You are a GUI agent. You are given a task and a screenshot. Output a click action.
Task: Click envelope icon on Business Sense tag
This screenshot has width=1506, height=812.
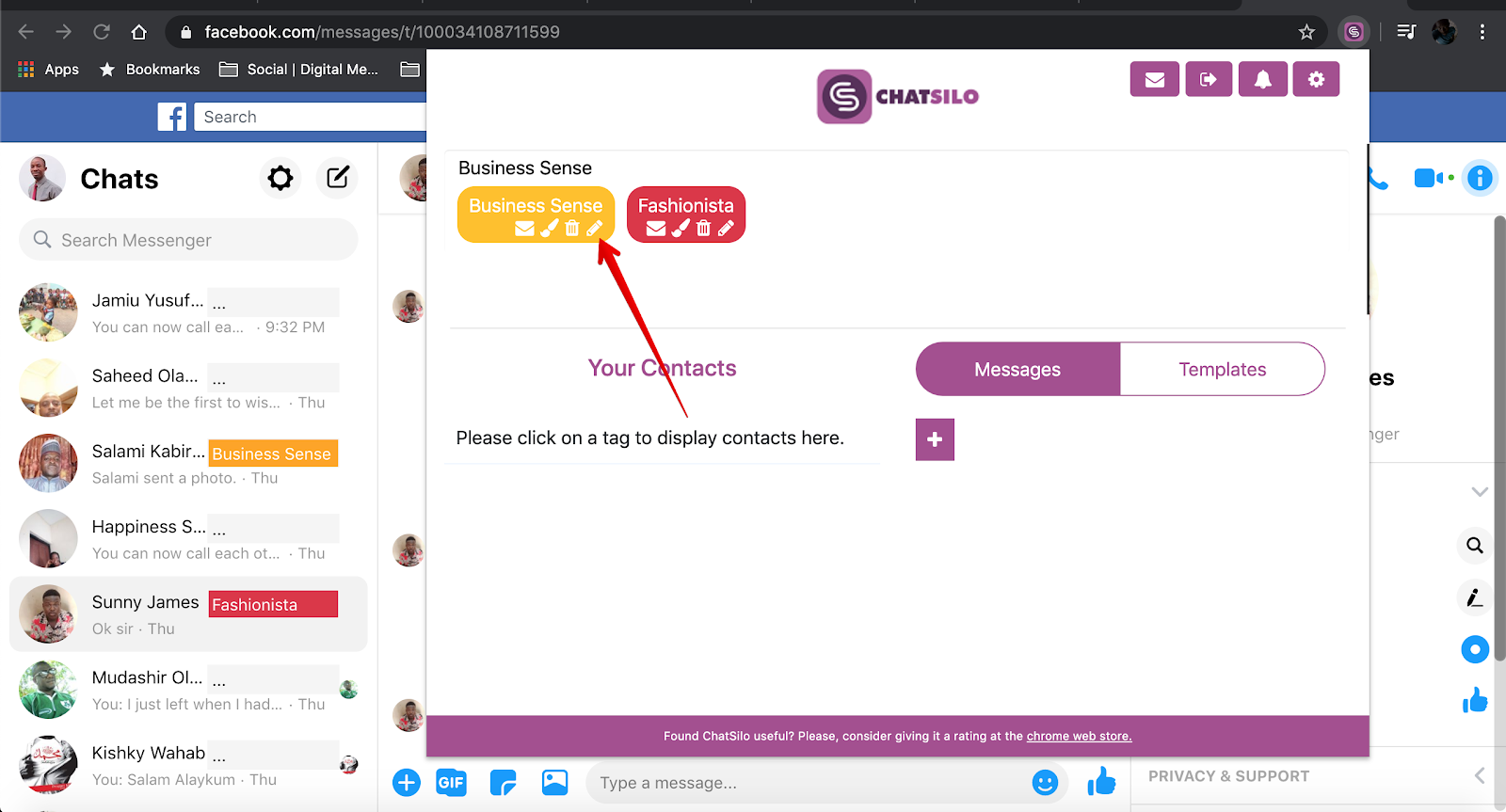(x=525, y=228)
